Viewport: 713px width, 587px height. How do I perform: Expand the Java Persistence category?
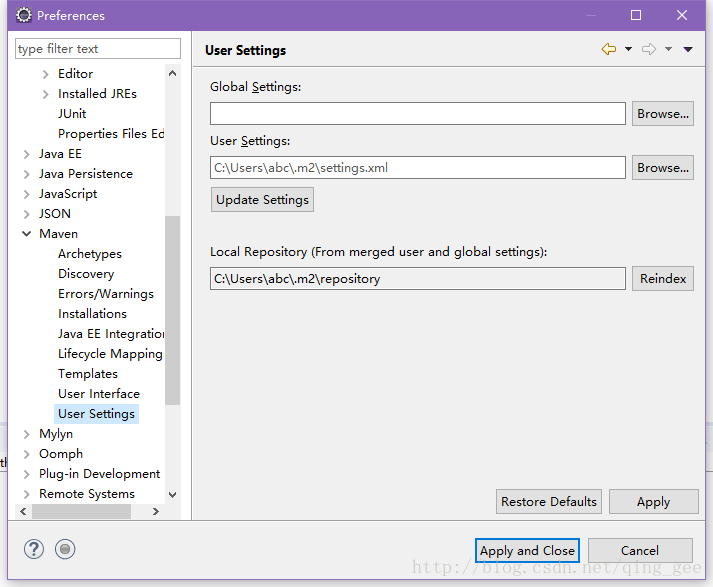tap(26, 174)
